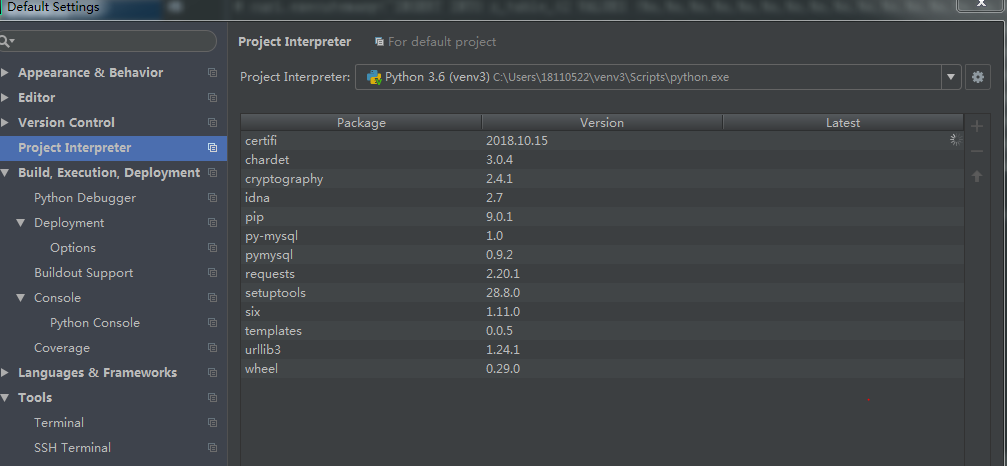
Task: Click project-level icon beside Version Control
Action: 213,123
